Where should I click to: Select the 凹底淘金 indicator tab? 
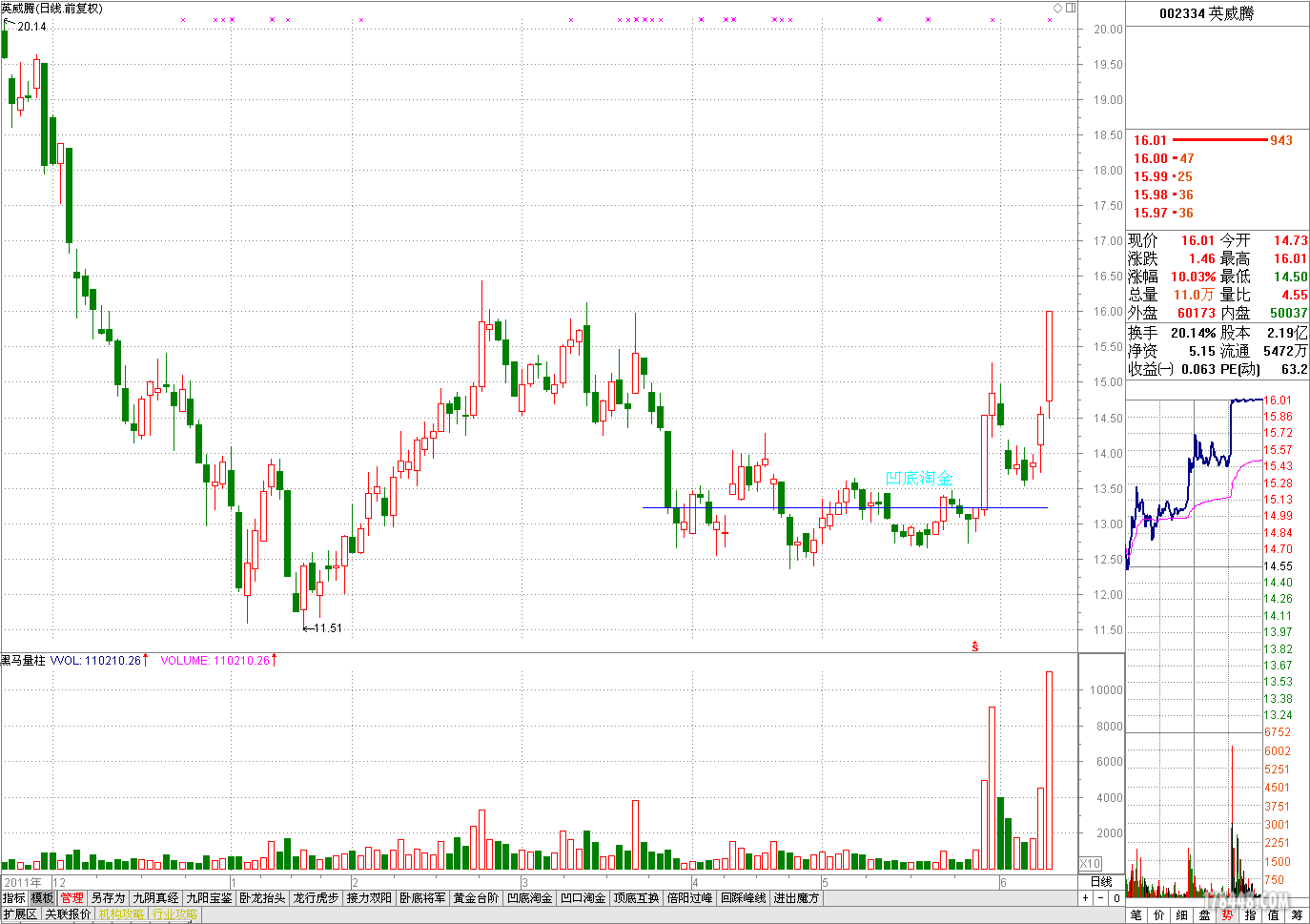point(529,898)
